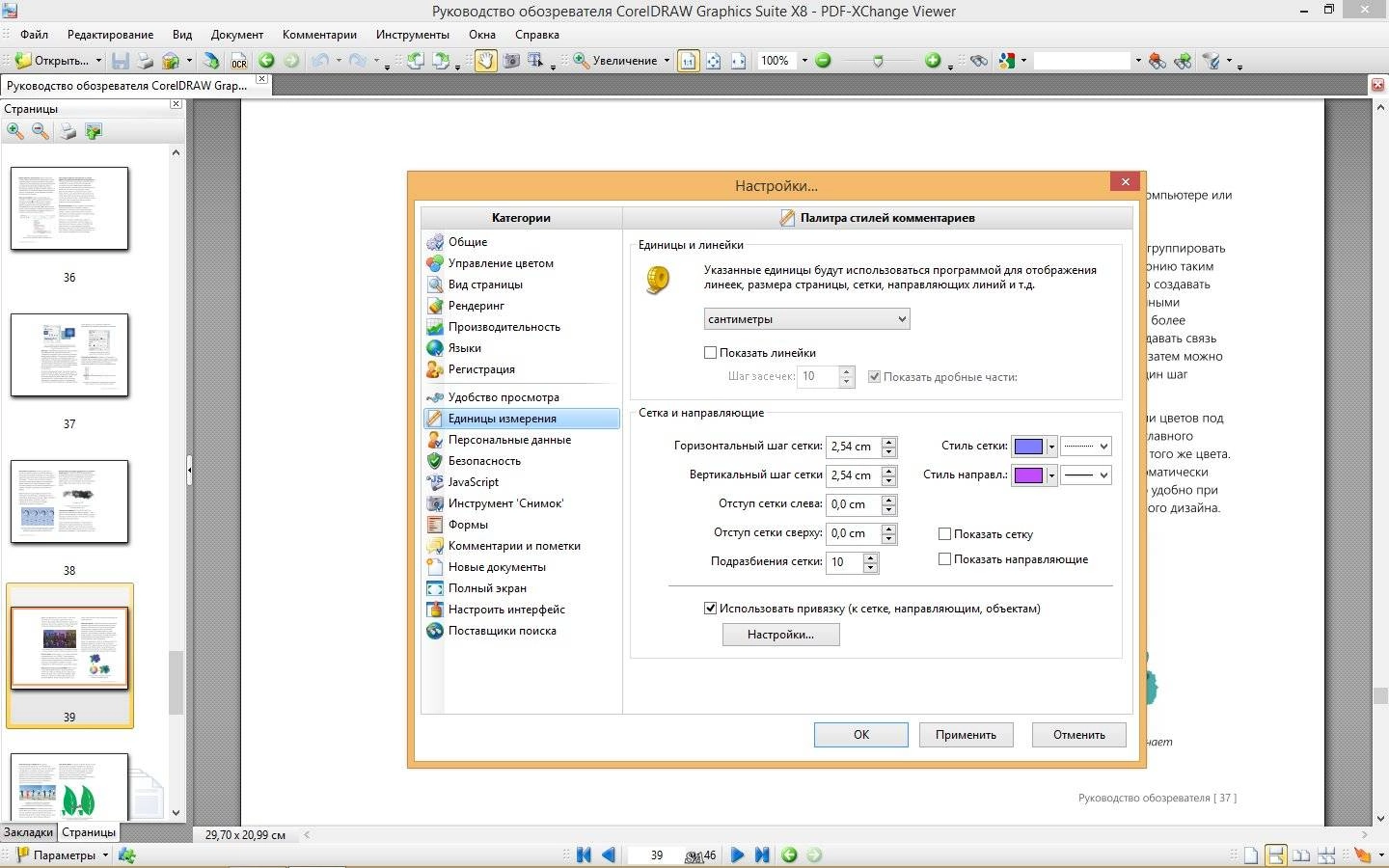Click page 37 thumbnail
1389x868 pixels.
pyautogui.click(x=69, y=355)
